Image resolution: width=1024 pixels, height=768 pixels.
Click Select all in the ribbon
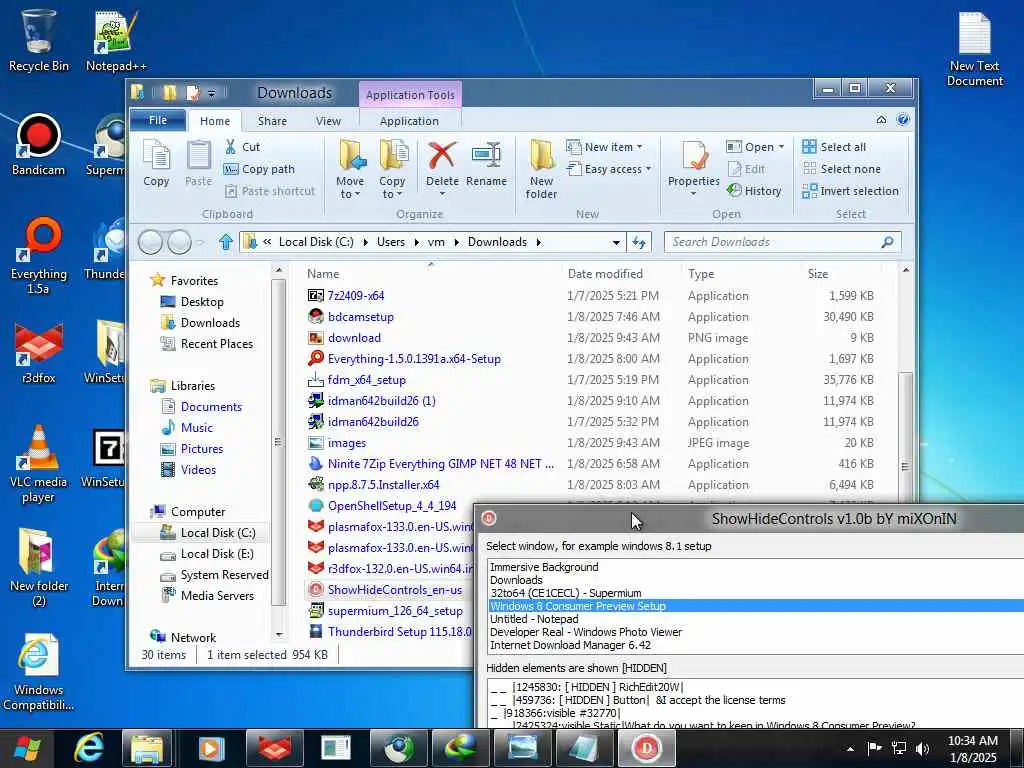(835, 147)
